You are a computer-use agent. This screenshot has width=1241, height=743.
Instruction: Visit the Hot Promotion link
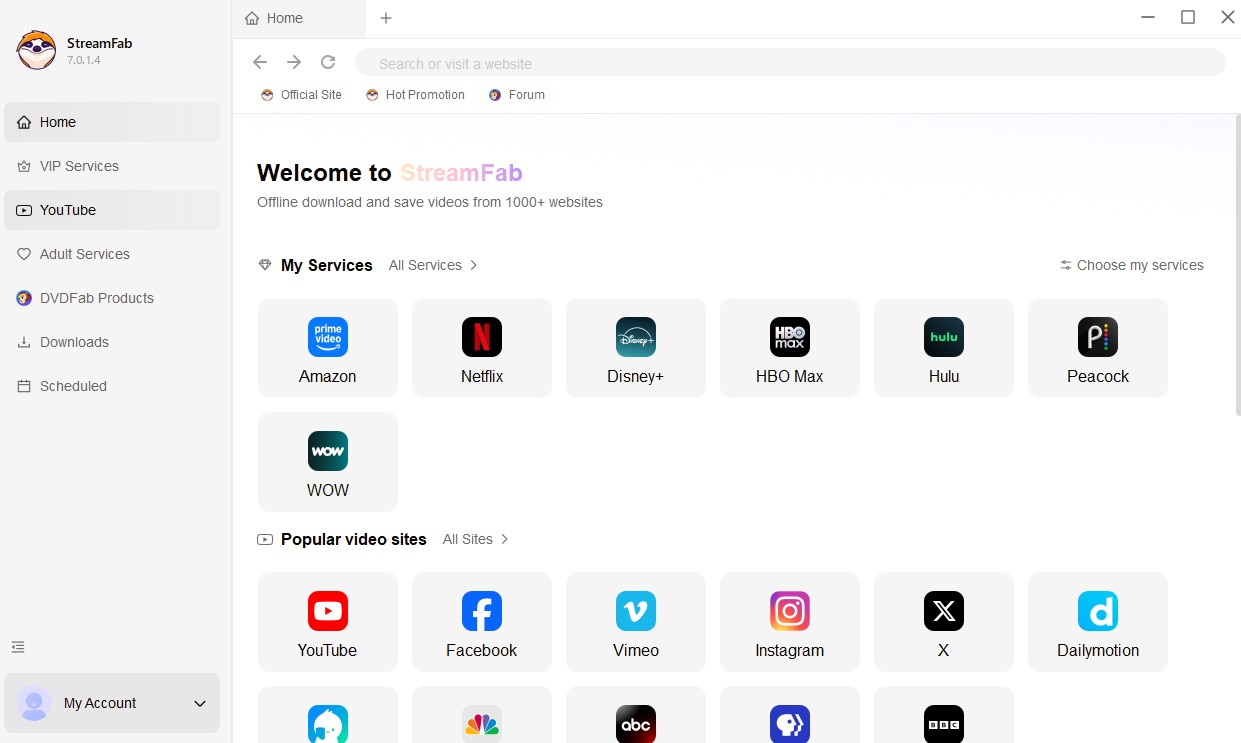click(x=415, y=94)
